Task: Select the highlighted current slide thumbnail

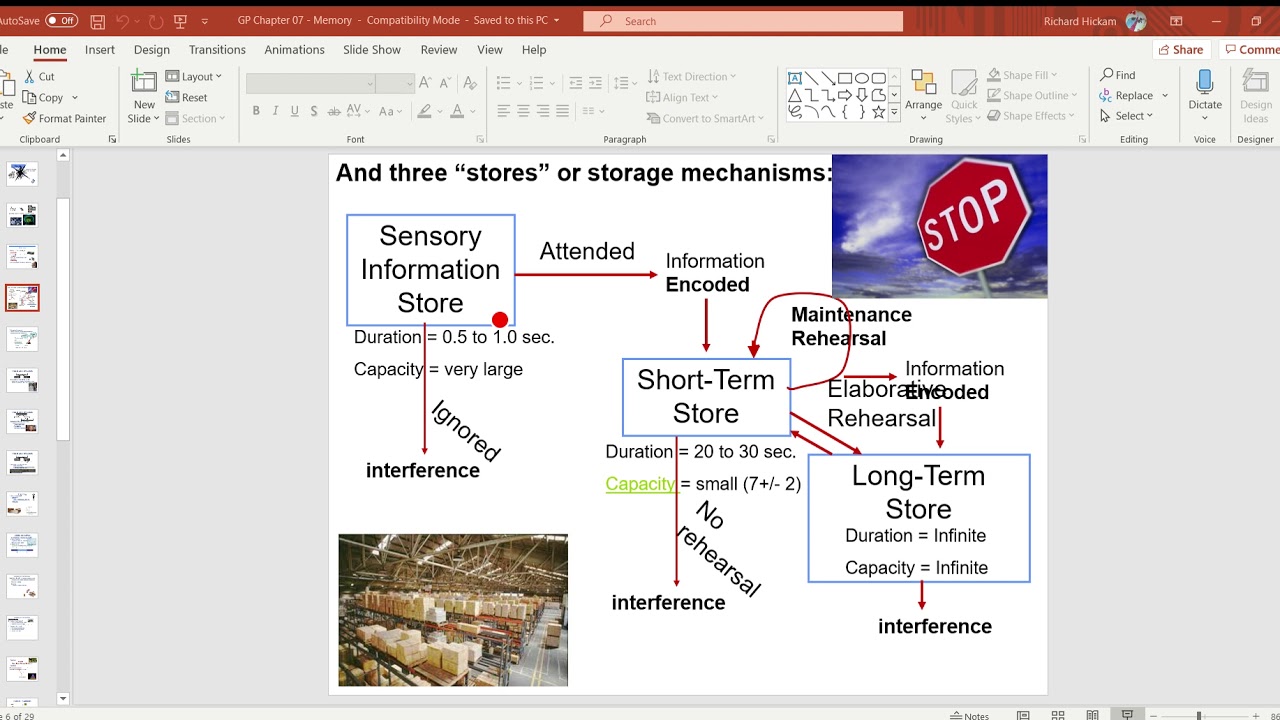Action: click(22, 297)
